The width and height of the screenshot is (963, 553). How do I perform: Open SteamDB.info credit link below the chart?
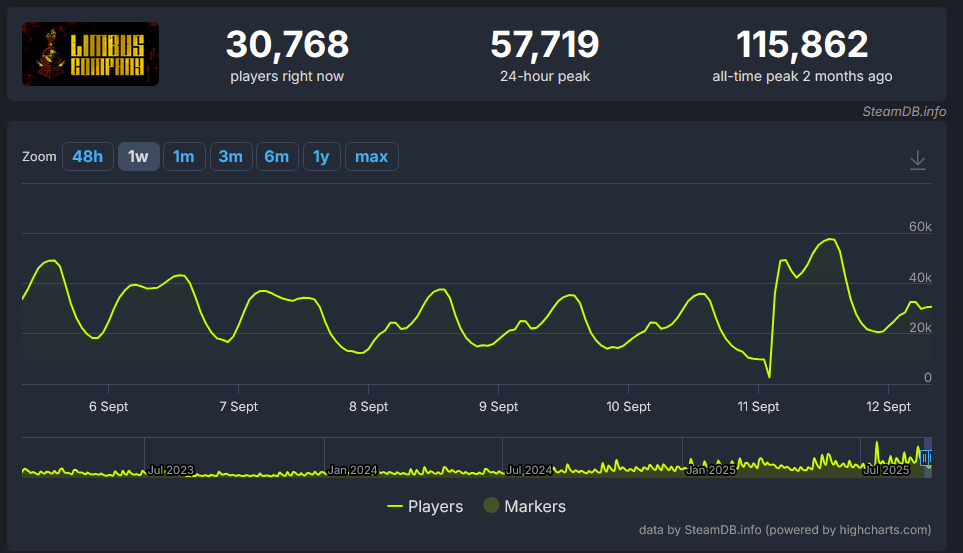point(785,530)
